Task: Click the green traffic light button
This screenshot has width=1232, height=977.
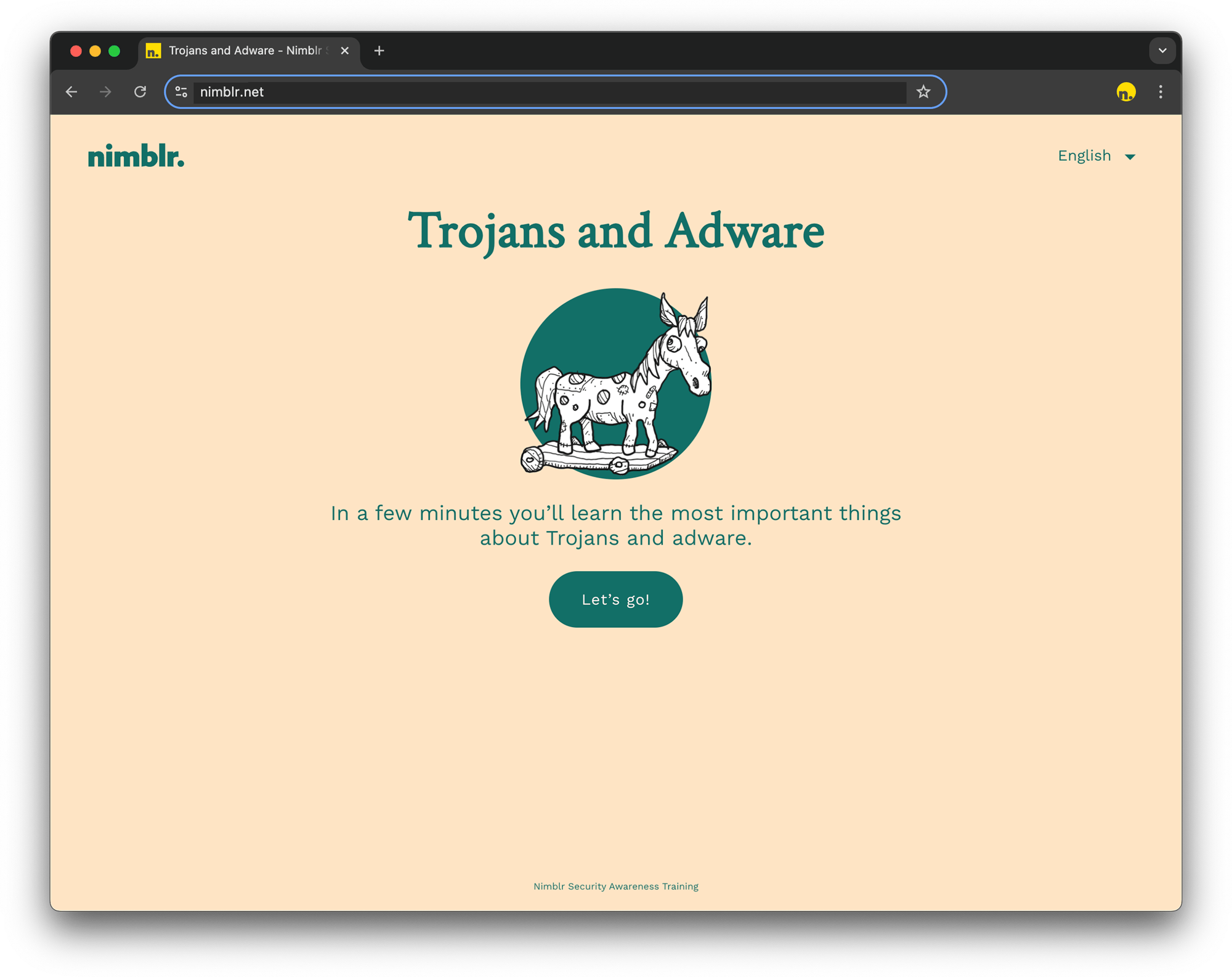Action: [x=115, y=52]
